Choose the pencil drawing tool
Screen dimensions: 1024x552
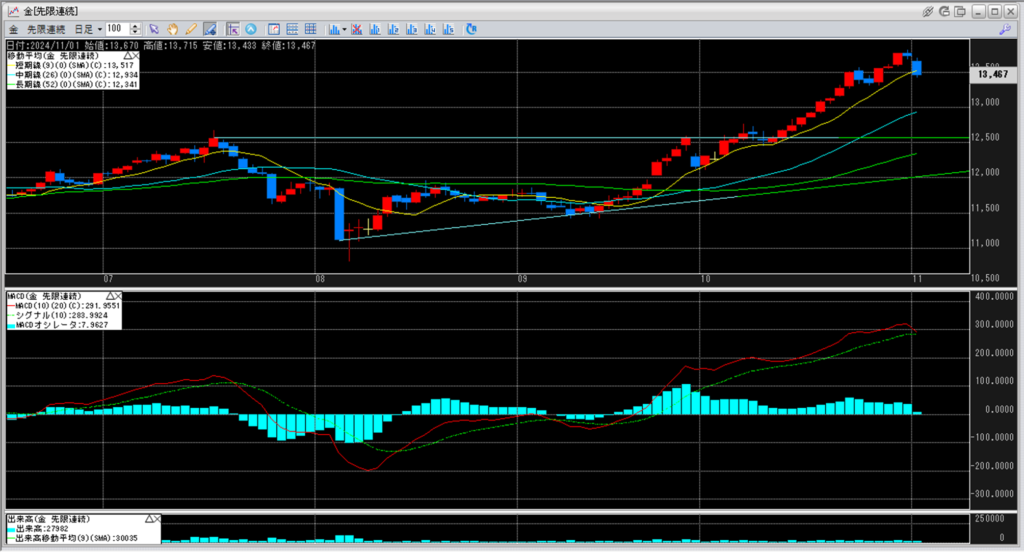click(x=190, y=29)
